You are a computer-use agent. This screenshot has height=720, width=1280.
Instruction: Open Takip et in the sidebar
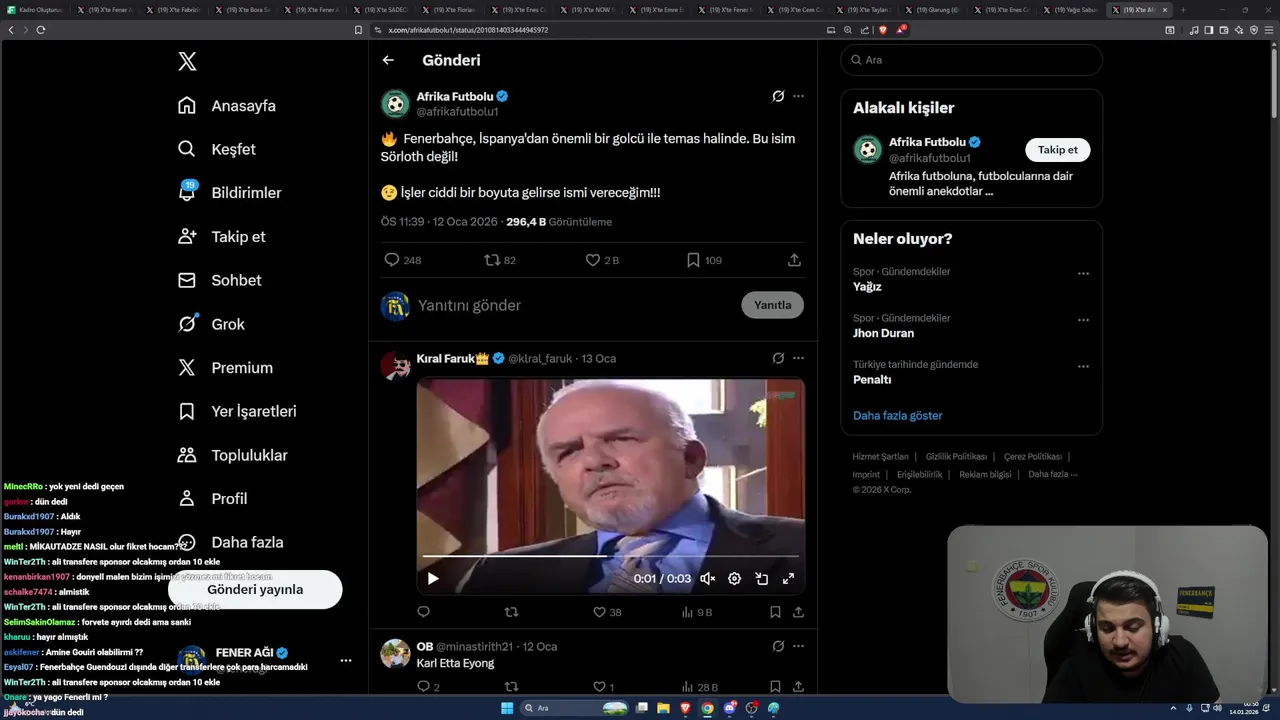tap(221, 237)
